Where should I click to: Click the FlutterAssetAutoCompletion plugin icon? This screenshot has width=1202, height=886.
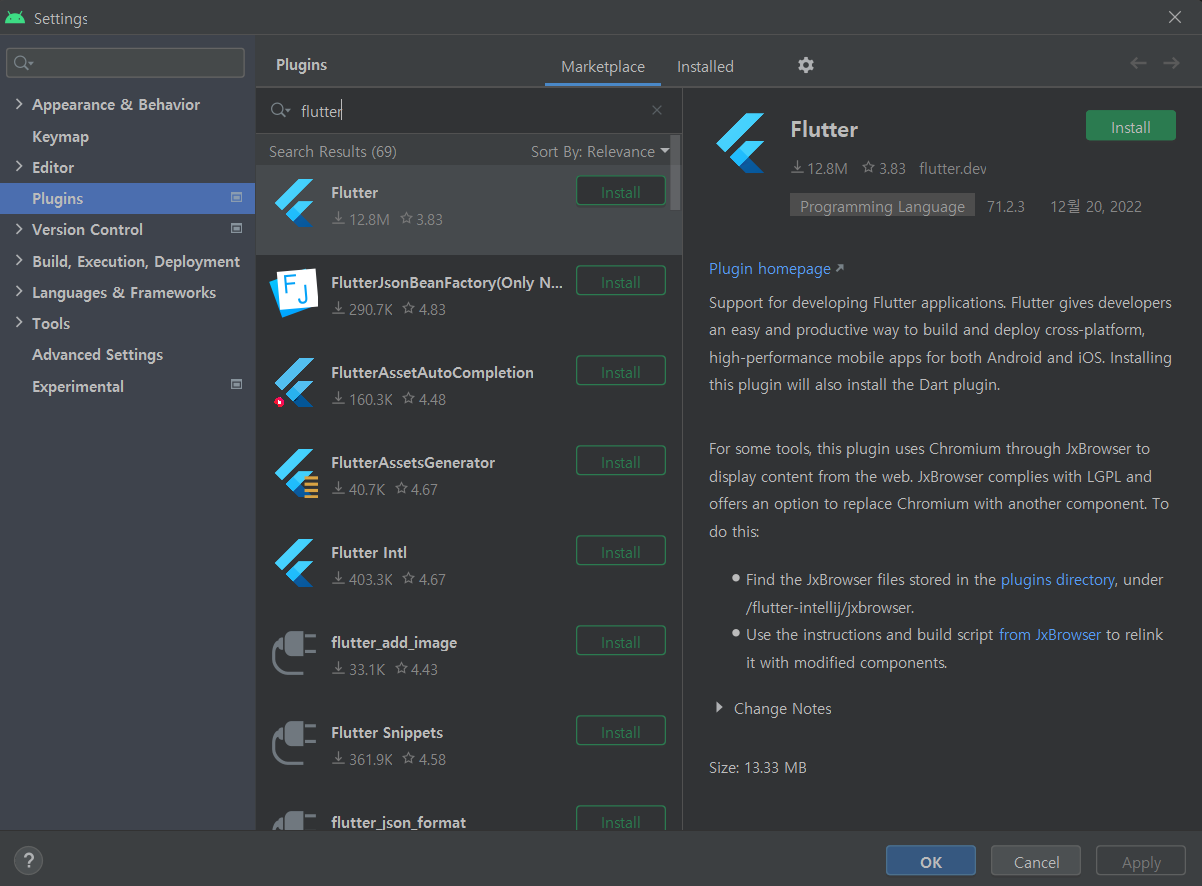[295, 385]
